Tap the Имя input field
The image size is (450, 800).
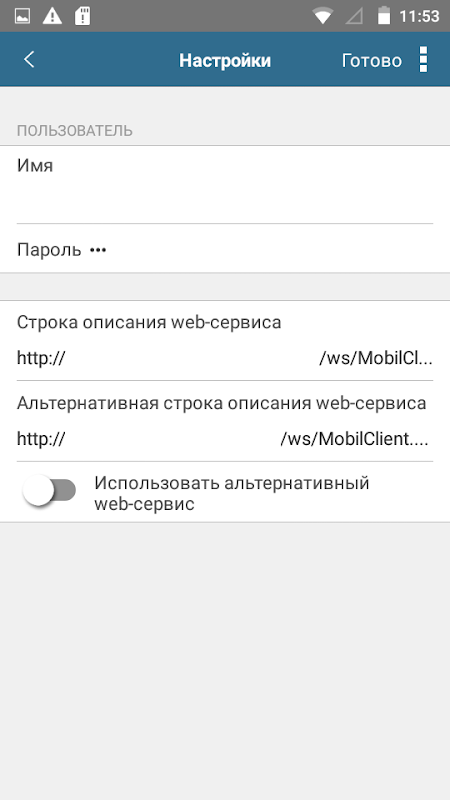point(225,185)
